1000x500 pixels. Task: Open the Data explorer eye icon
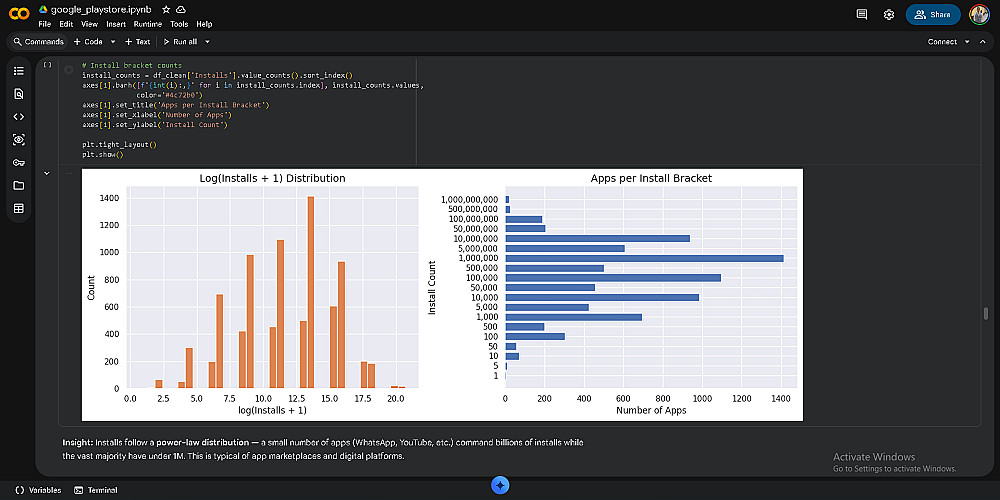click(x=18, y=140)
